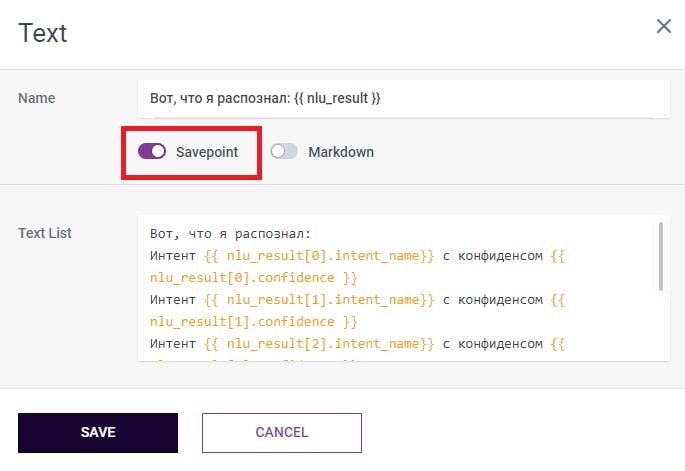This screenshot has width=685, height=471.
Task: Close the Text dialog with X
Action: [x=663, y=26]
